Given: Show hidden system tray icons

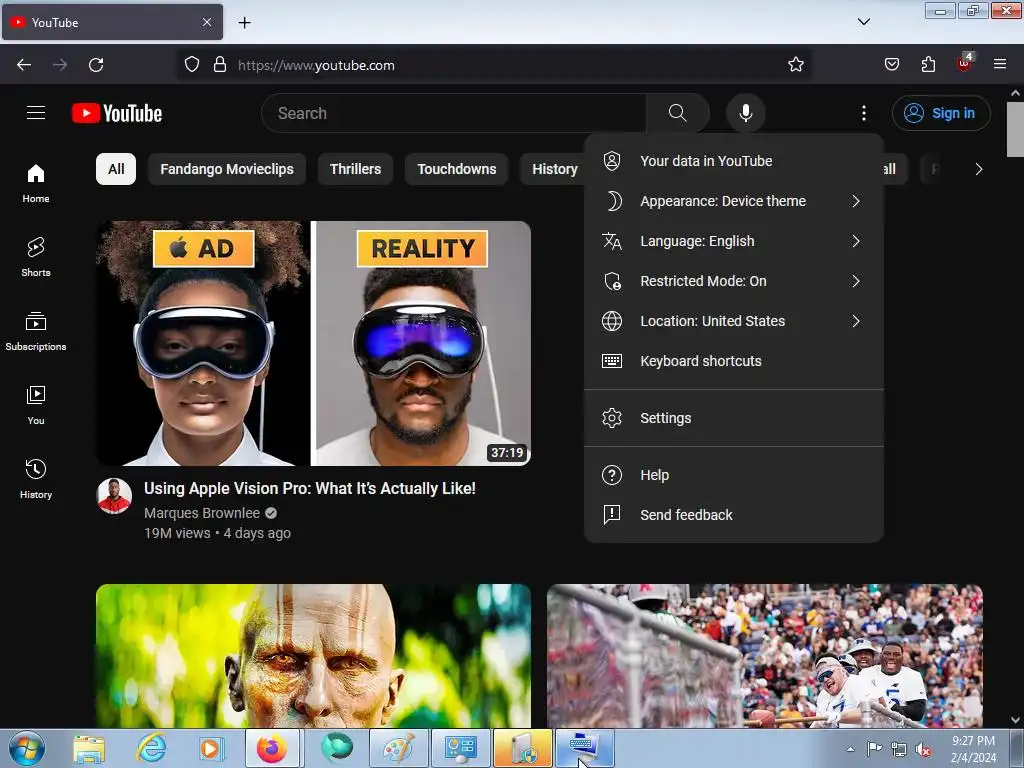Looking at the screenshot, I should pos(850,749).
